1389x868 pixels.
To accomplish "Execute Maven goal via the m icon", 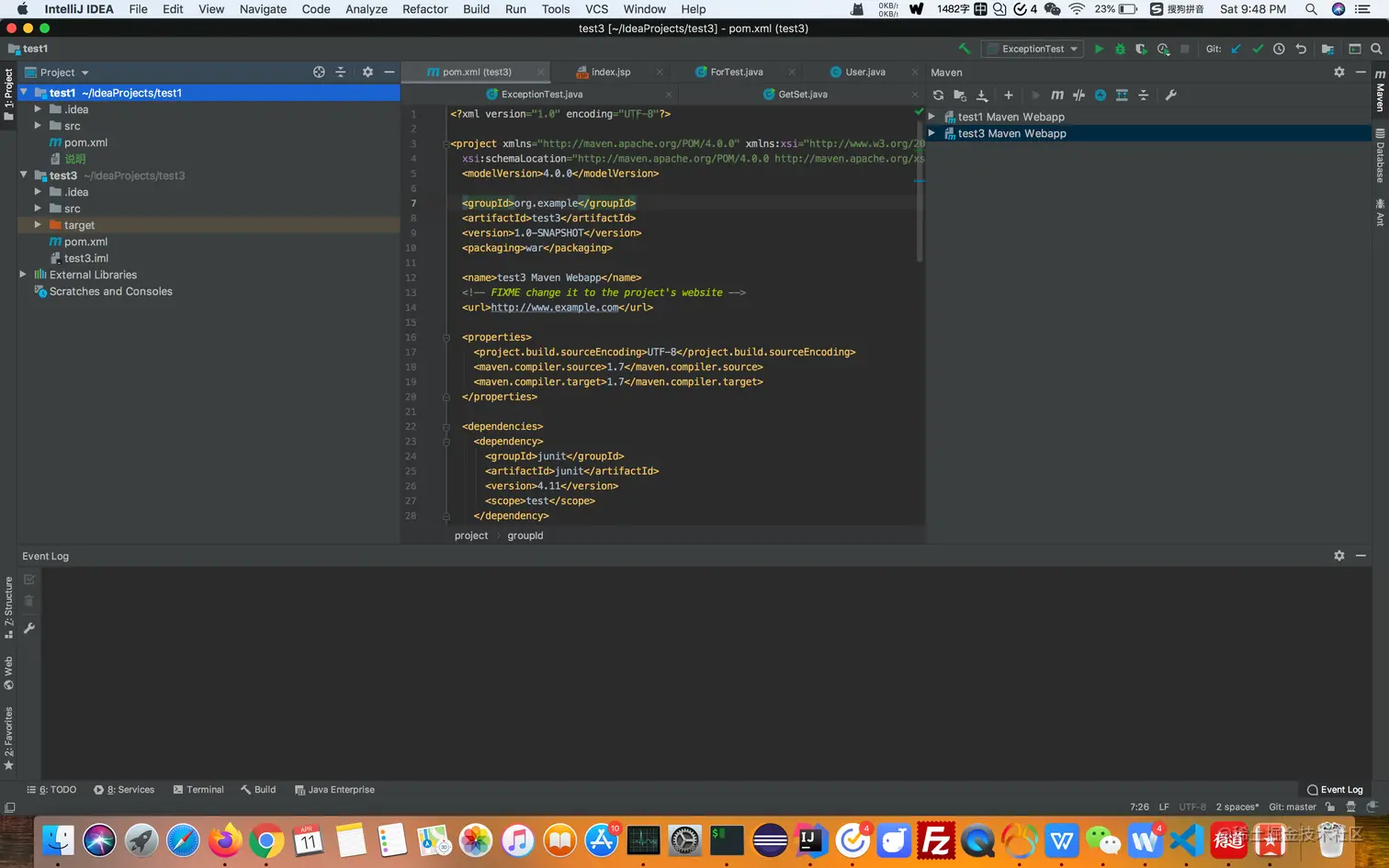I will [x=1057, y=95].
